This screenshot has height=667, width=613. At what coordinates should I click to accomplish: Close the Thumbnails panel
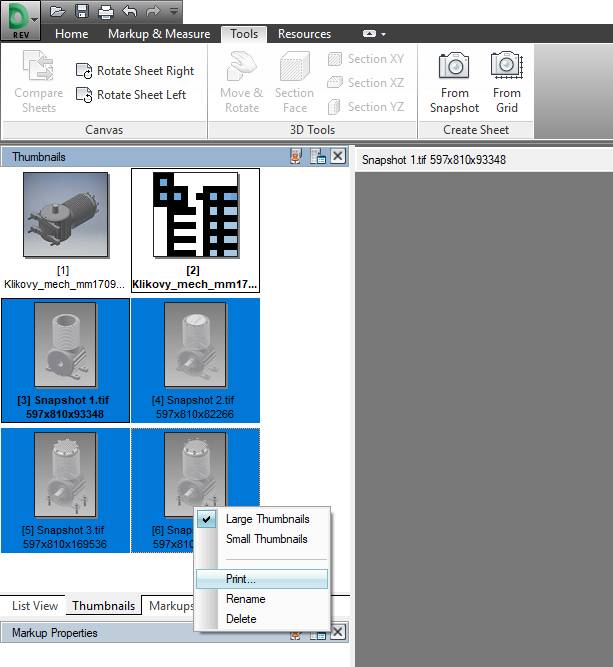pyautogui.click(x=338, y=156)
